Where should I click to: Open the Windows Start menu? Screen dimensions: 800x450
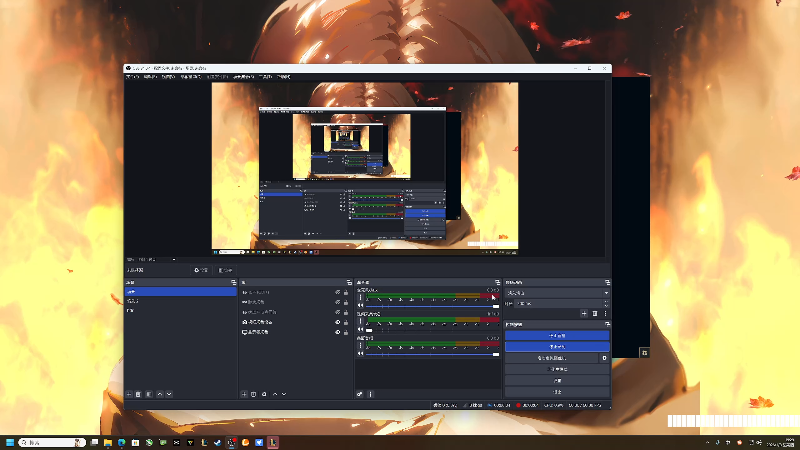(x=10, y=442)
